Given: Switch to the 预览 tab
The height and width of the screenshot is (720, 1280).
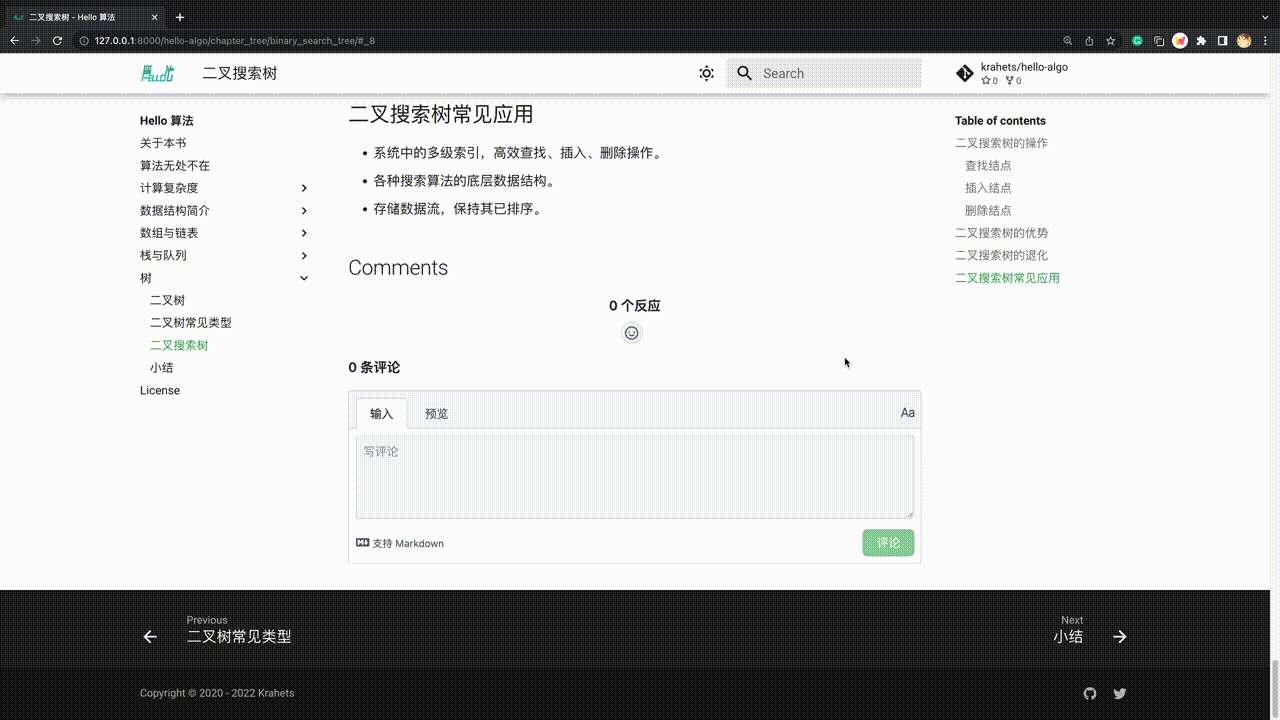Looking at the screenshot, I should (436, 414).
